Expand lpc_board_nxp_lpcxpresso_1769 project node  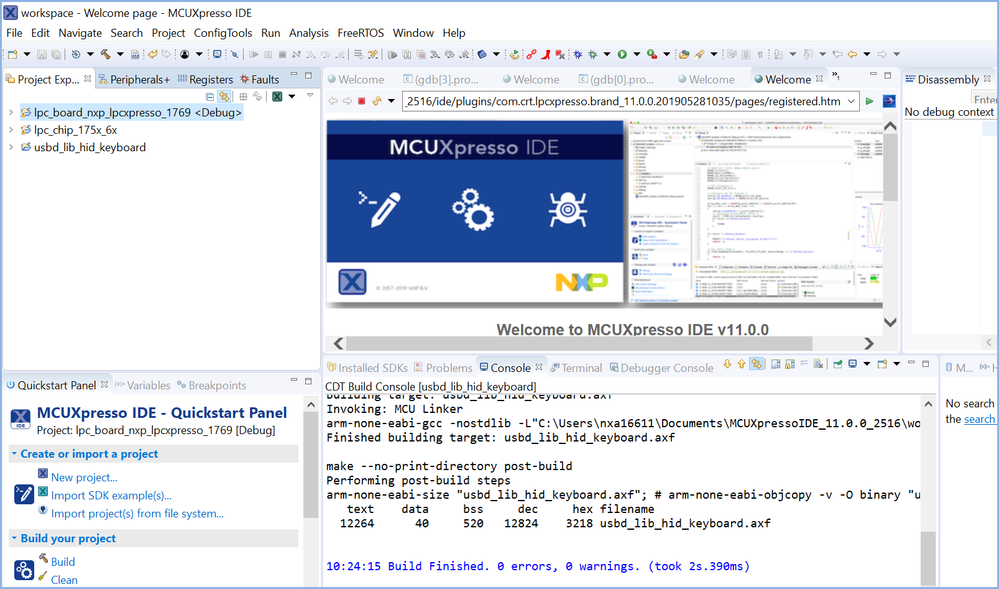[x=11, y=112]
